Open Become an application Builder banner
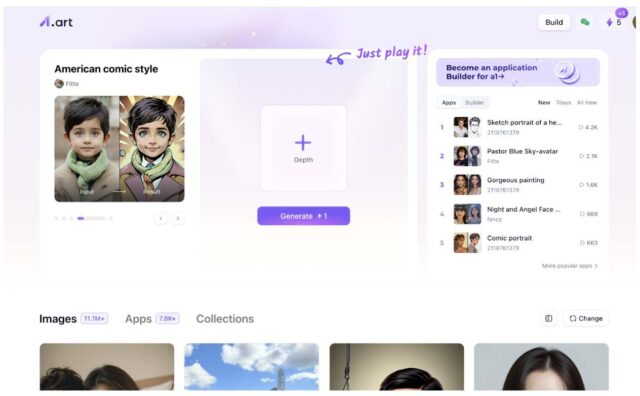This screenshot has height=396, width=640. tap(518, 72)
